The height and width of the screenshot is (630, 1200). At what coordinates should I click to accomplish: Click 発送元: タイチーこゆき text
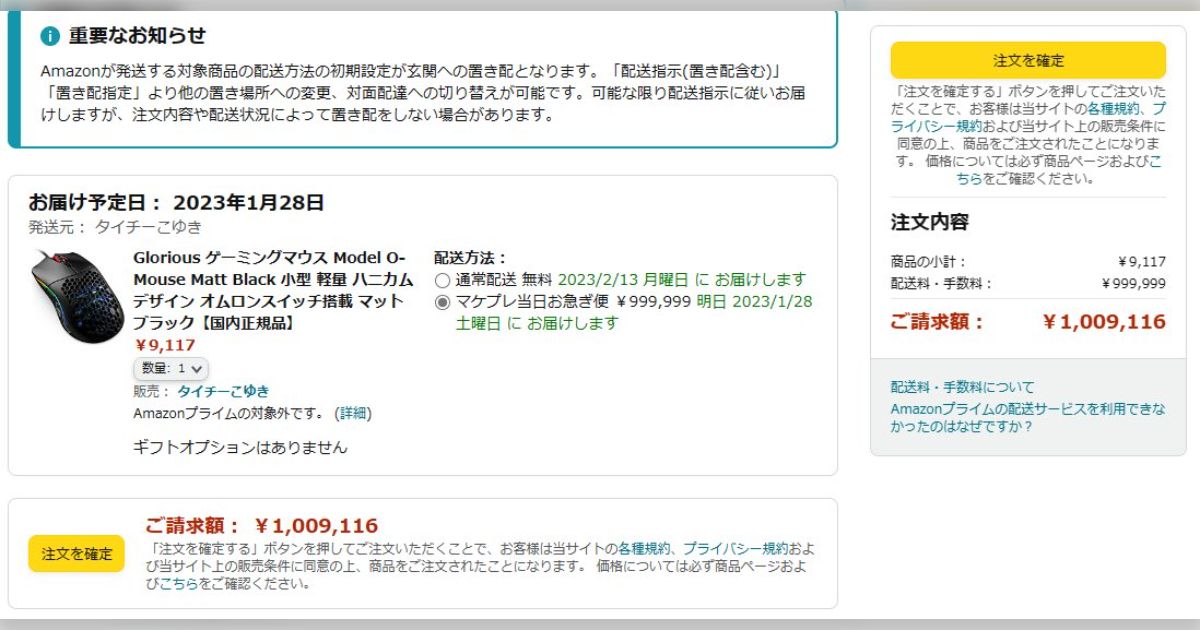coord(115,227)
